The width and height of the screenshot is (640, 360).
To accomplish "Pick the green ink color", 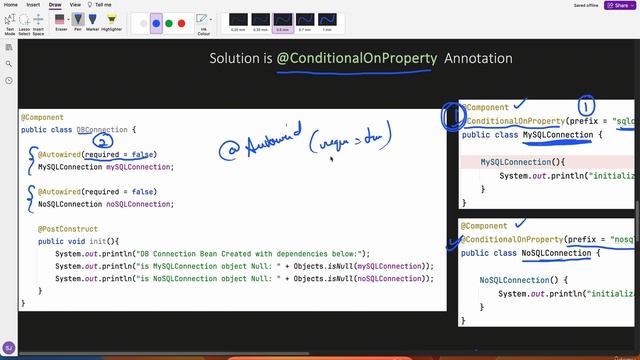I will (x=169, y=23).
